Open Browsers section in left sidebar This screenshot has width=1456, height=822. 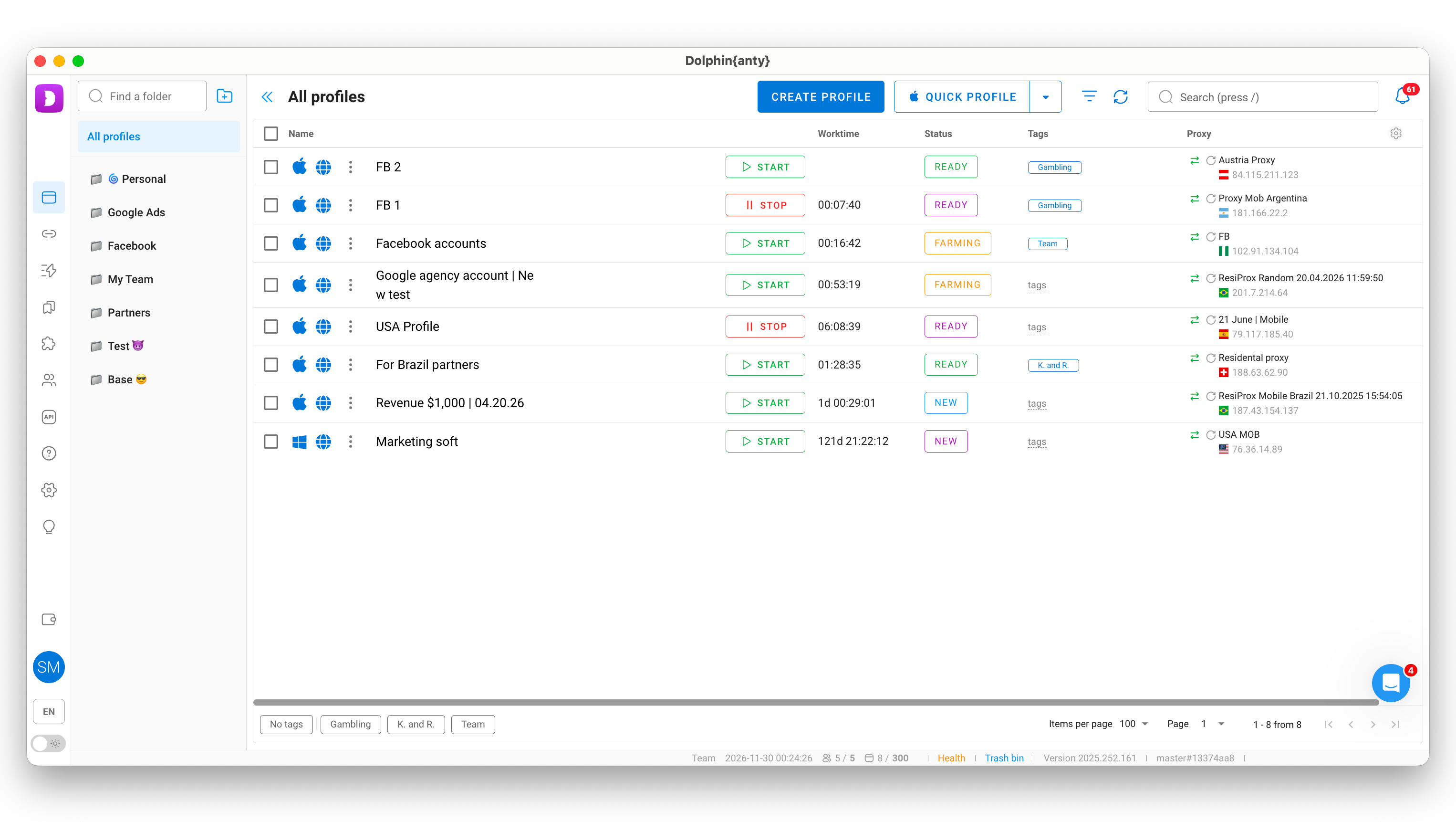pyautogui.click(x=49, y=198)
